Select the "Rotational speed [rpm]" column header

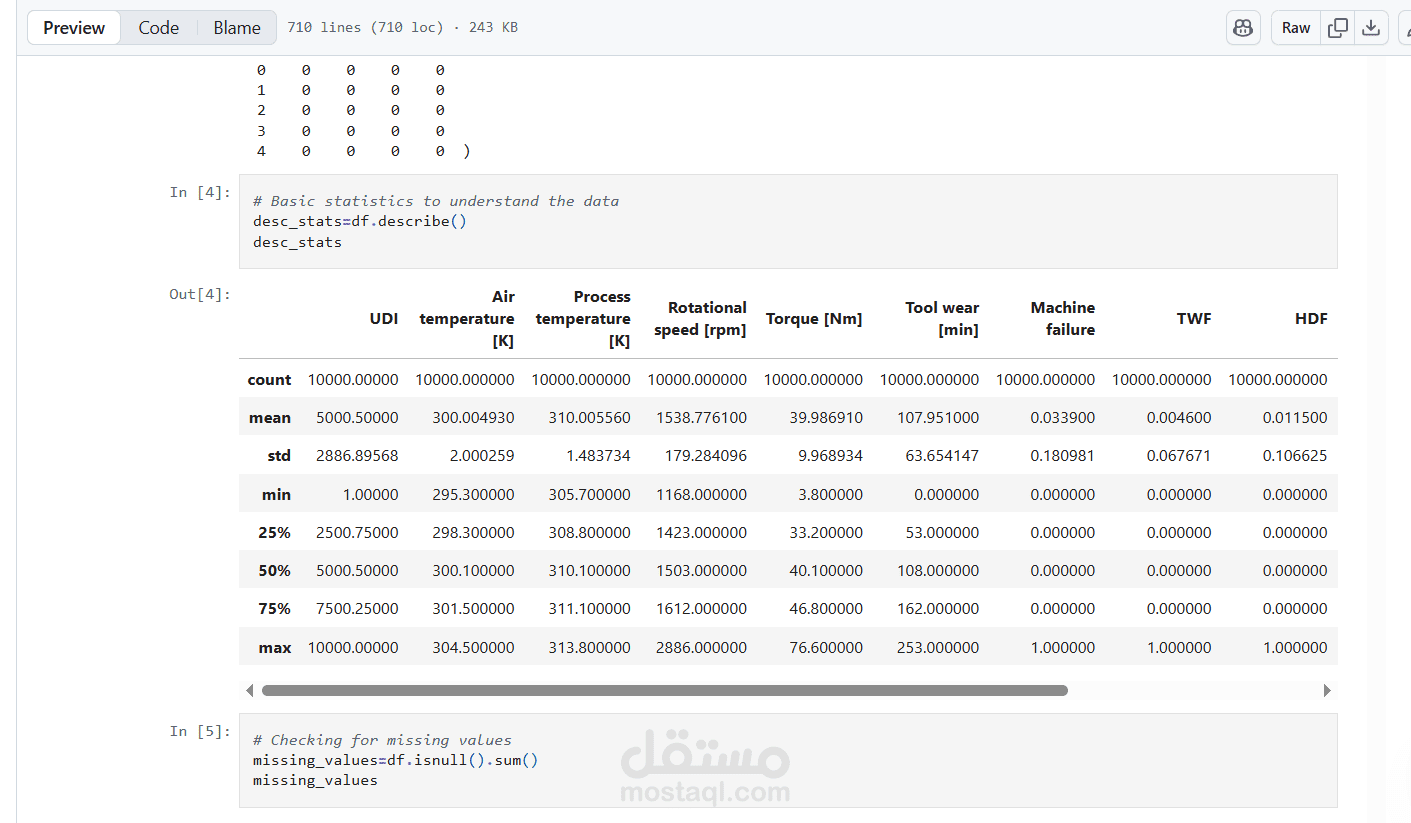700,319
